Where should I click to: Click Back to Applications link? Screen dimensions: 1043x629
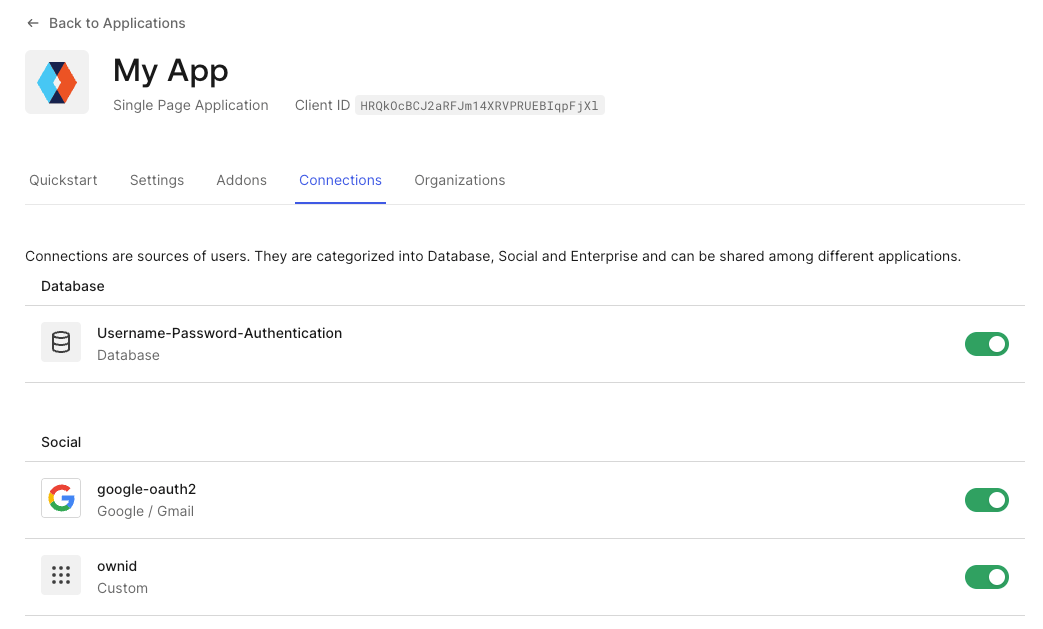[x=117, y=23]
